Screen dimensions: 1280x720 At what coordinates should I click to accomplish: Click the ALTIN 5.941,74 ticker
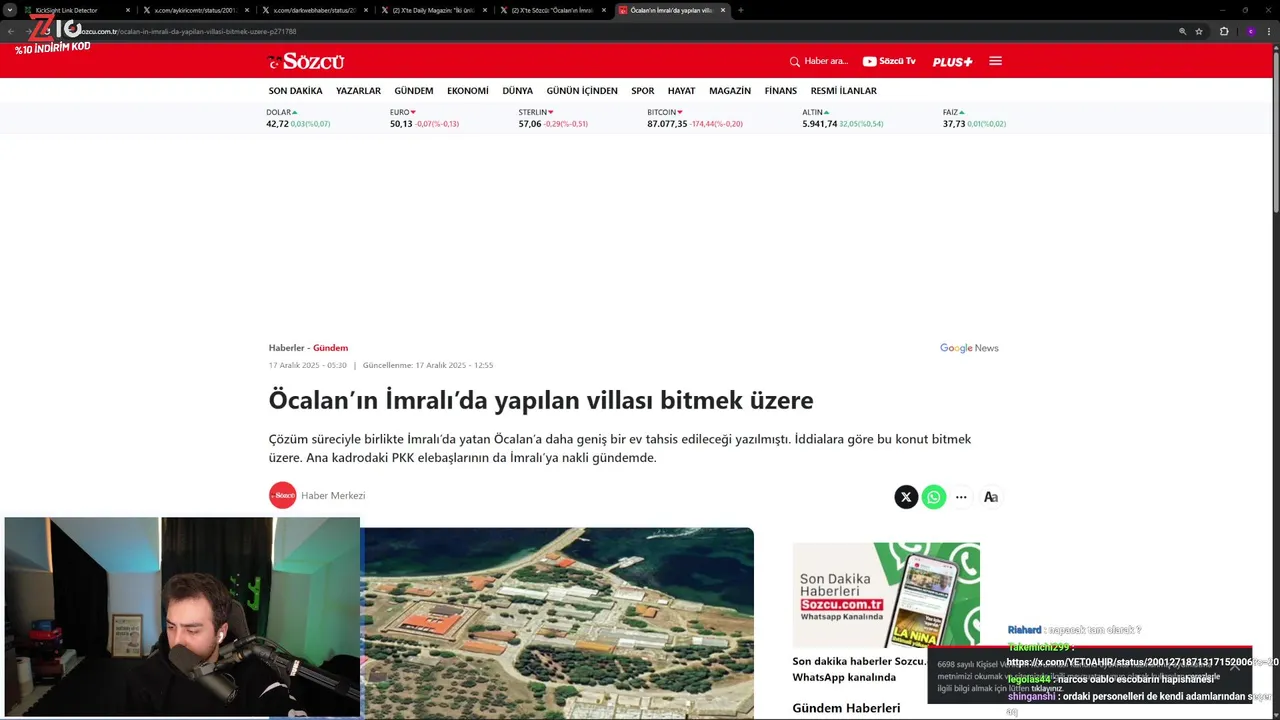(x=843, y=118)
